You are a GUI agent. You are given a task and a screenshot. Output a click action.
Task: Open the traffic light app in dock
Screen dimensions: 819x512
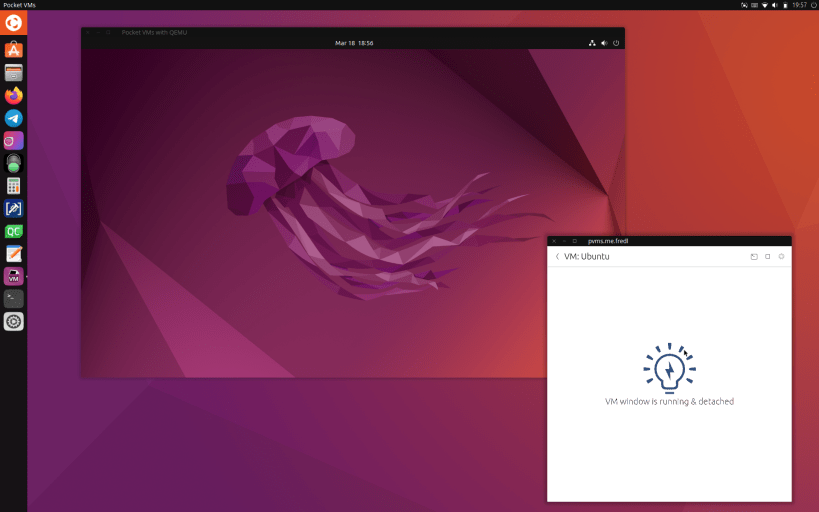(x=14, y=164)
